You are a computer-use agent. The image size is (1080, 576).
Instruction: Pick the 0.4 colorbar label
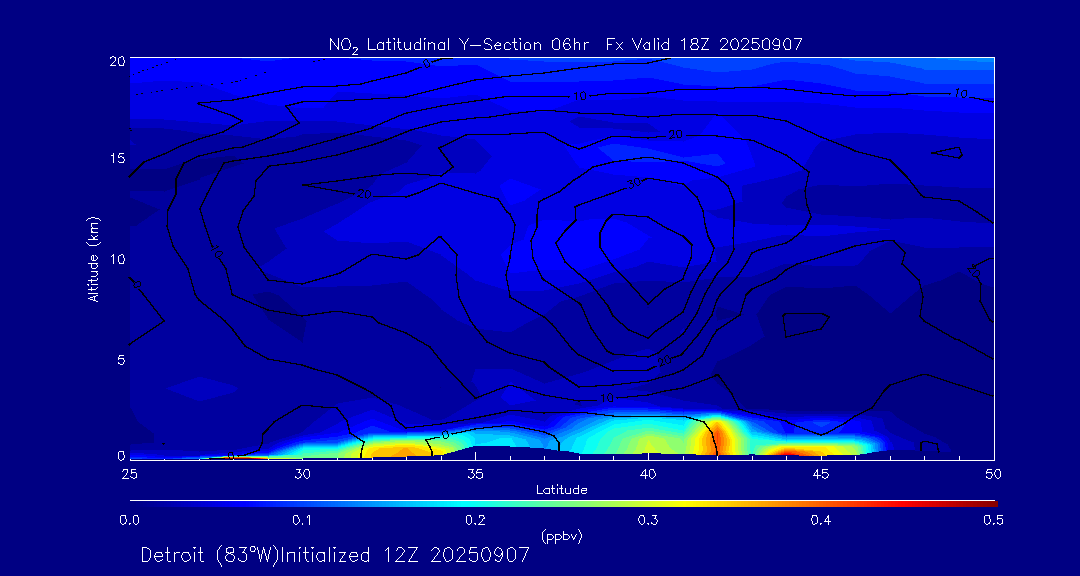pyautogui.click(x=821, y=520)
